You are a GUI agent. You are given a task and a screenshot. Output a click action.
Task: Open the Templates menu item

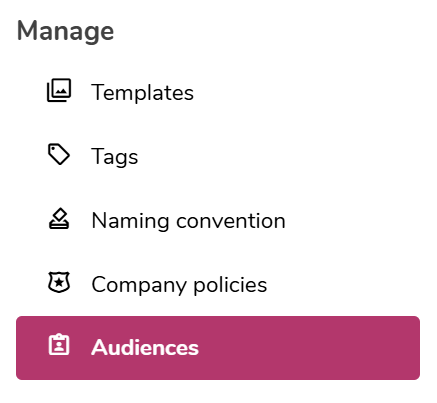(x=218, y=92)
